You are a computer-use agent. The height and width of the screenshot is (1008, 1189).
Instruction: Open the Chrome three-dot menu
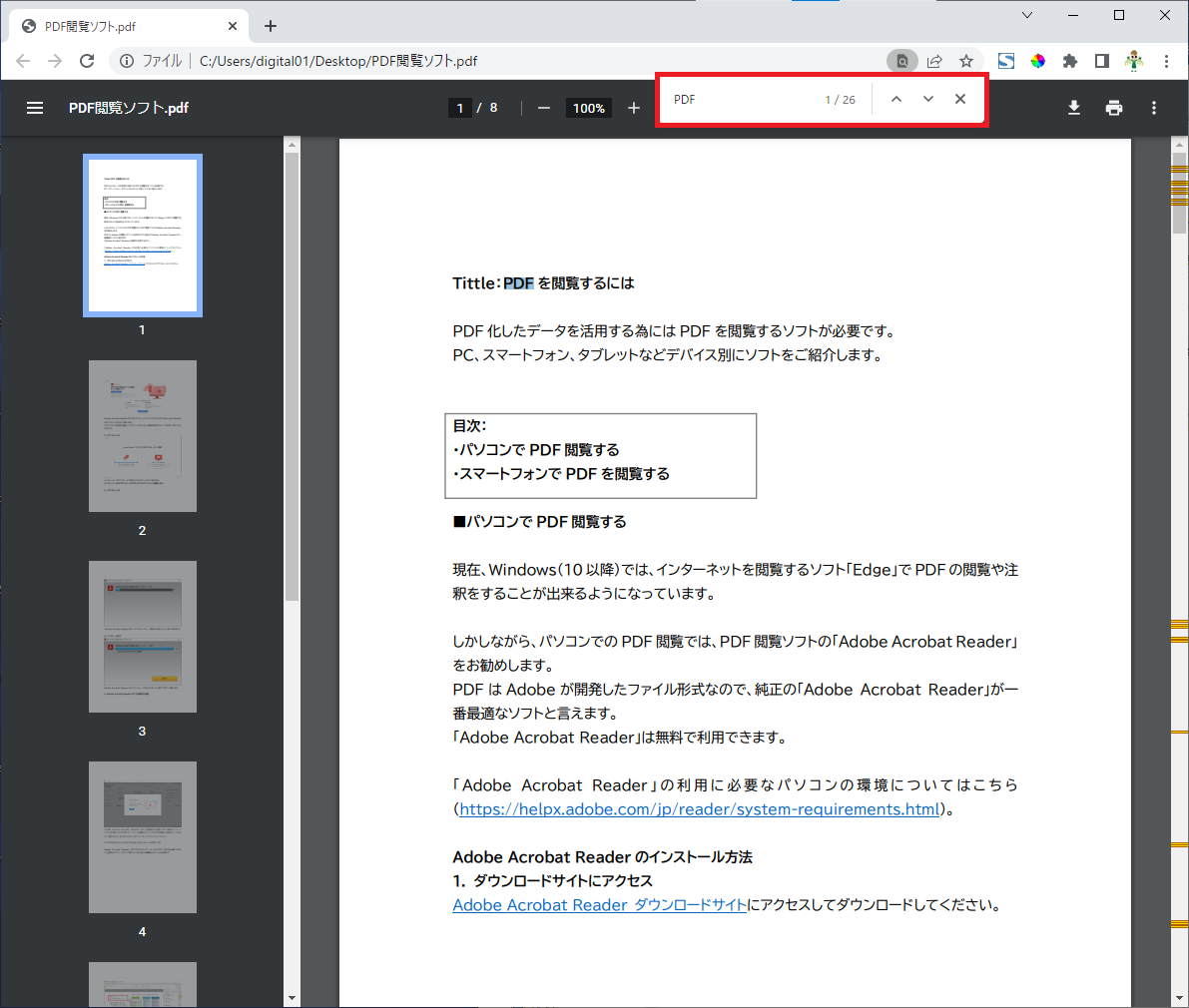pyautogui.click(x=1166, y=62)
